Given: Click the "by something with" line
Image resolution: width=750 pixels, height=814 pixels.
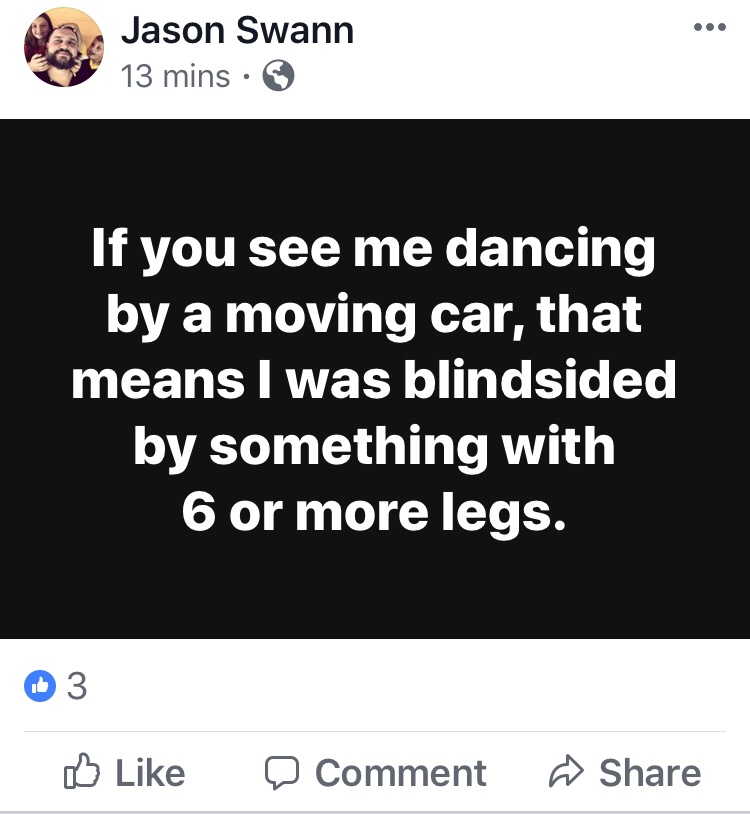Looking at the screenshot, I should (374, 446).
